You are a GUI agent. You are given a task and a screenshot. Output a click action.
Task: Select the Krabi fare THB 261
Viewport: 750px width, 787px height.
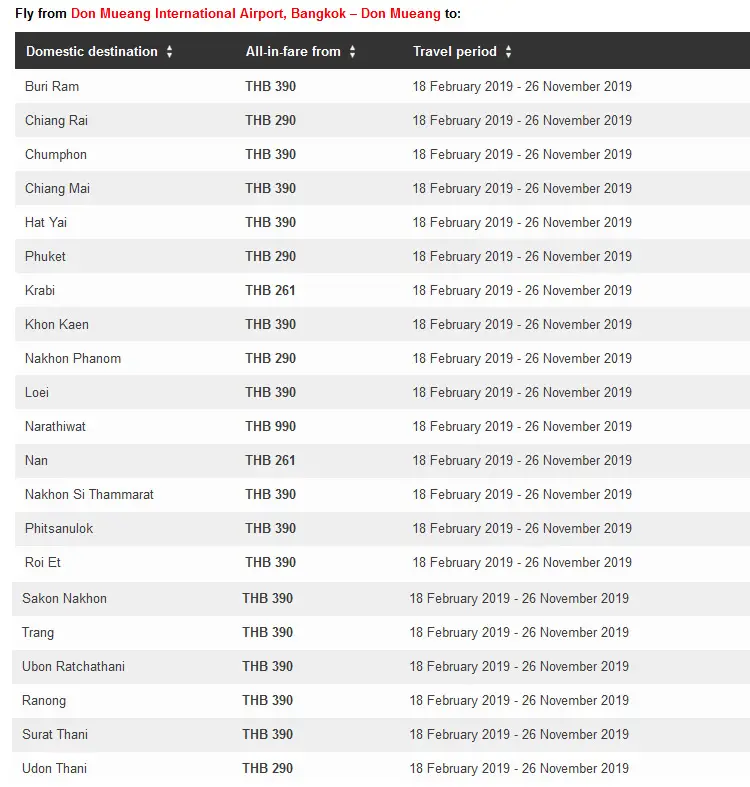click(270, 291)
